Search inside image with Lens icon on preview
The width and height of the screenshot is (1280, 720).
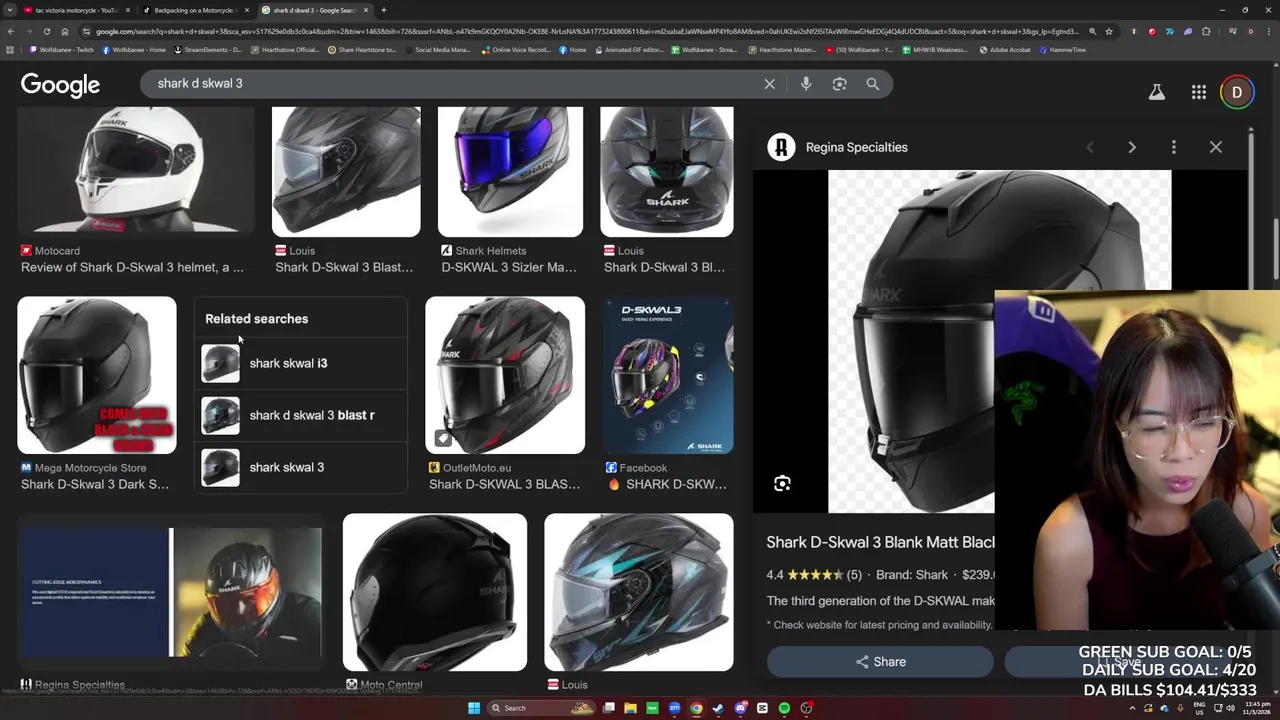pos(782,484)
